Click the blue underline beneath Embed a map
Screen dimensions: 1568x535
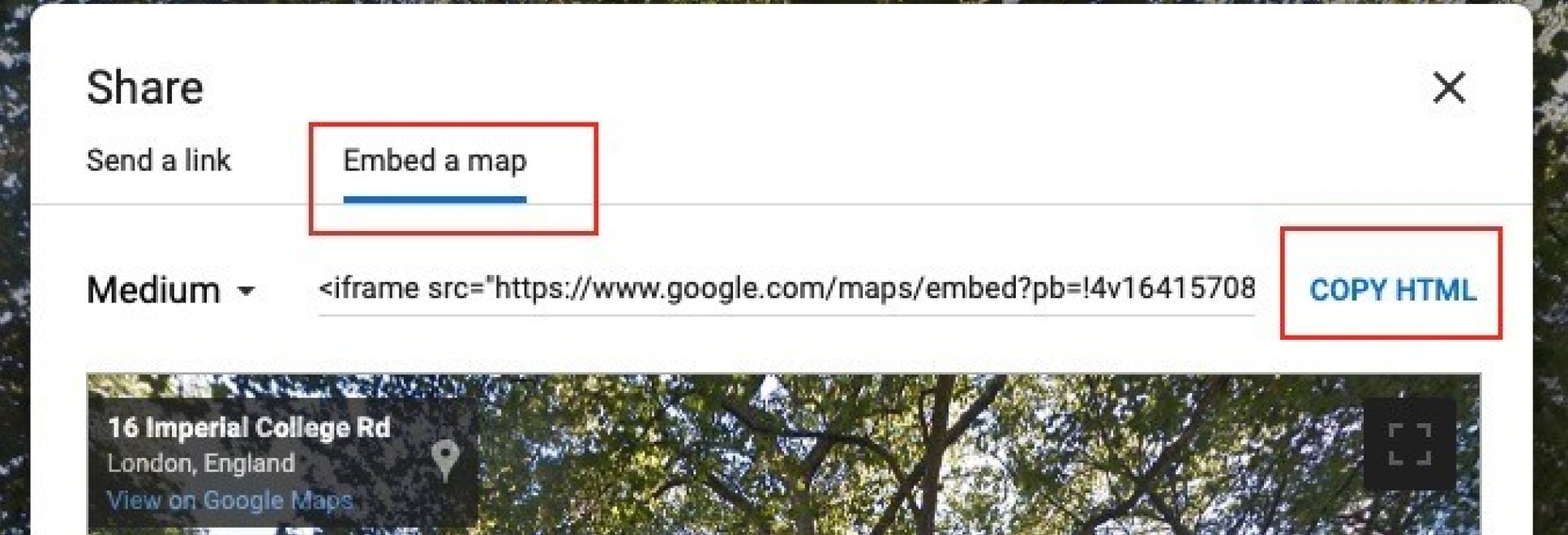point(435,199)
